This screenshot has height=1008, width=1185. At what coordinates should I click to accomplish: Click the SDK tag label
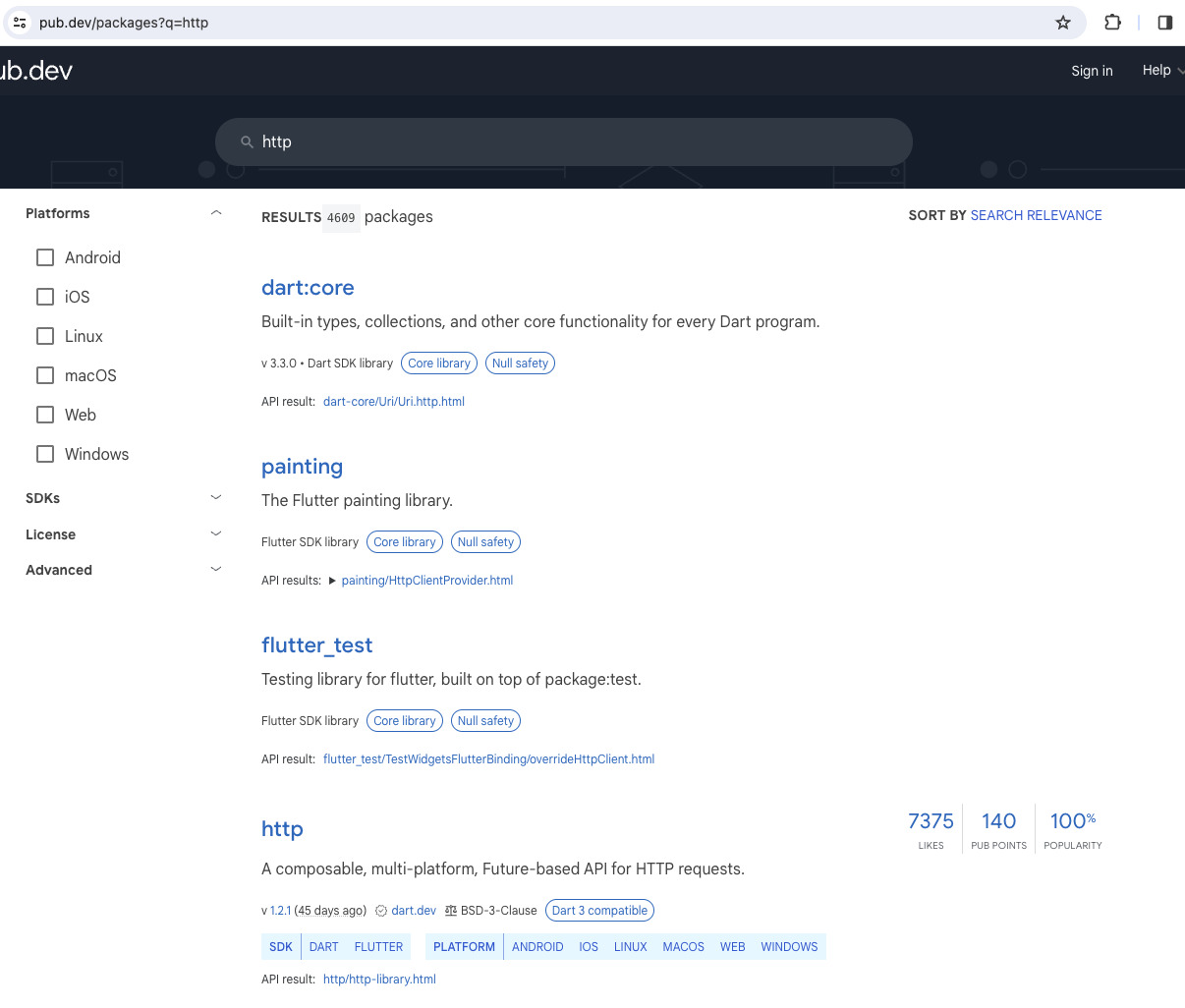[x=281, y=947]
